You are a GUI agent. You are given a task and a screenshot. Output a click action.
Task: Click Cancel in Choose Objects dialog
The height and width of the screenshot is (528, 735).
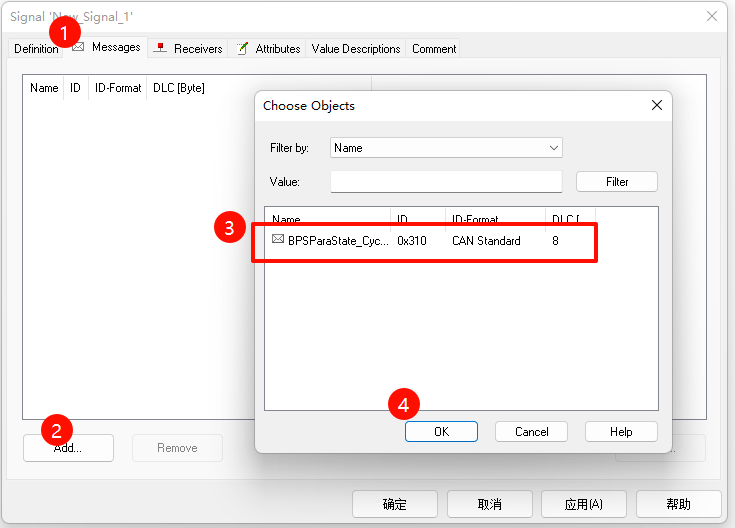tap(532, 431)
